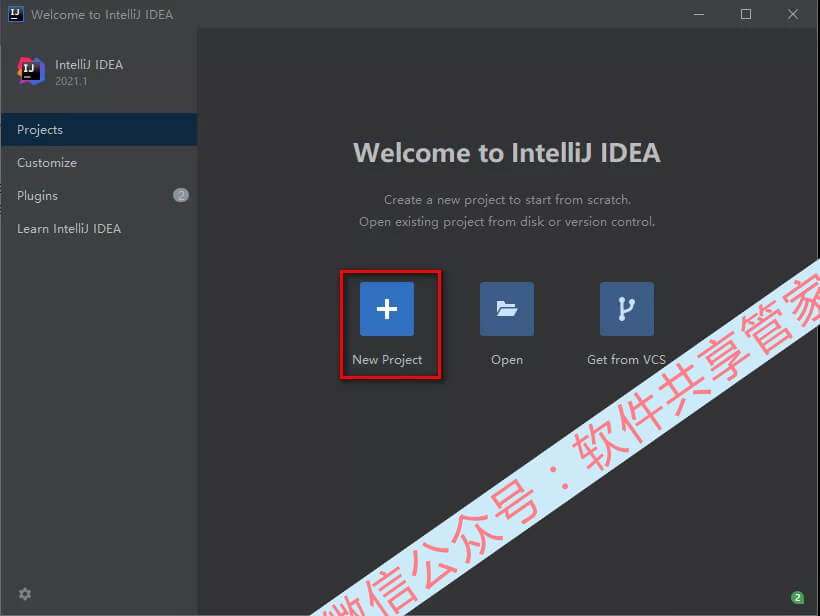Open the Plugins tab
820x616 pixels.
pyautogui.click(x=99, y=196)
